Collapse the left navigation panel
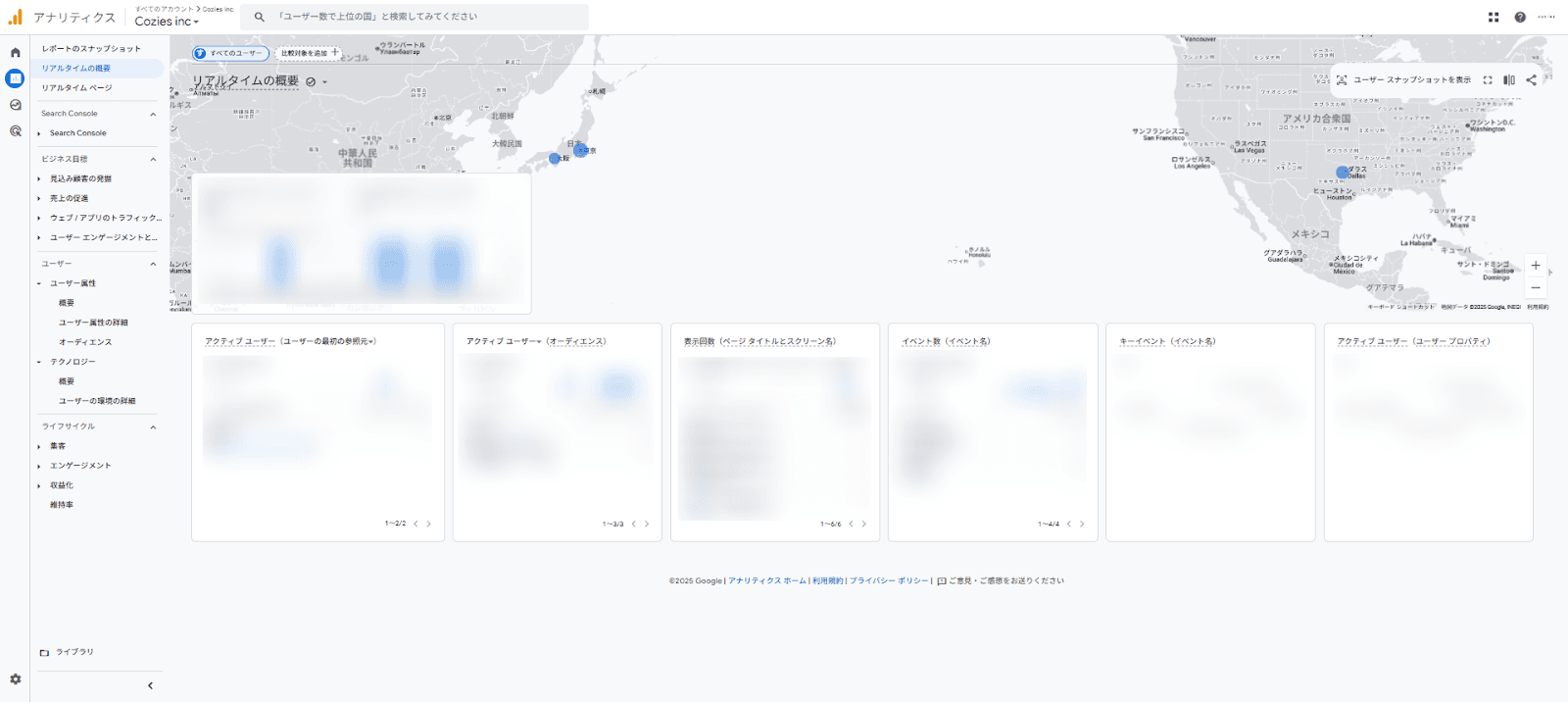1568x702 pixels. pos(150,685)
